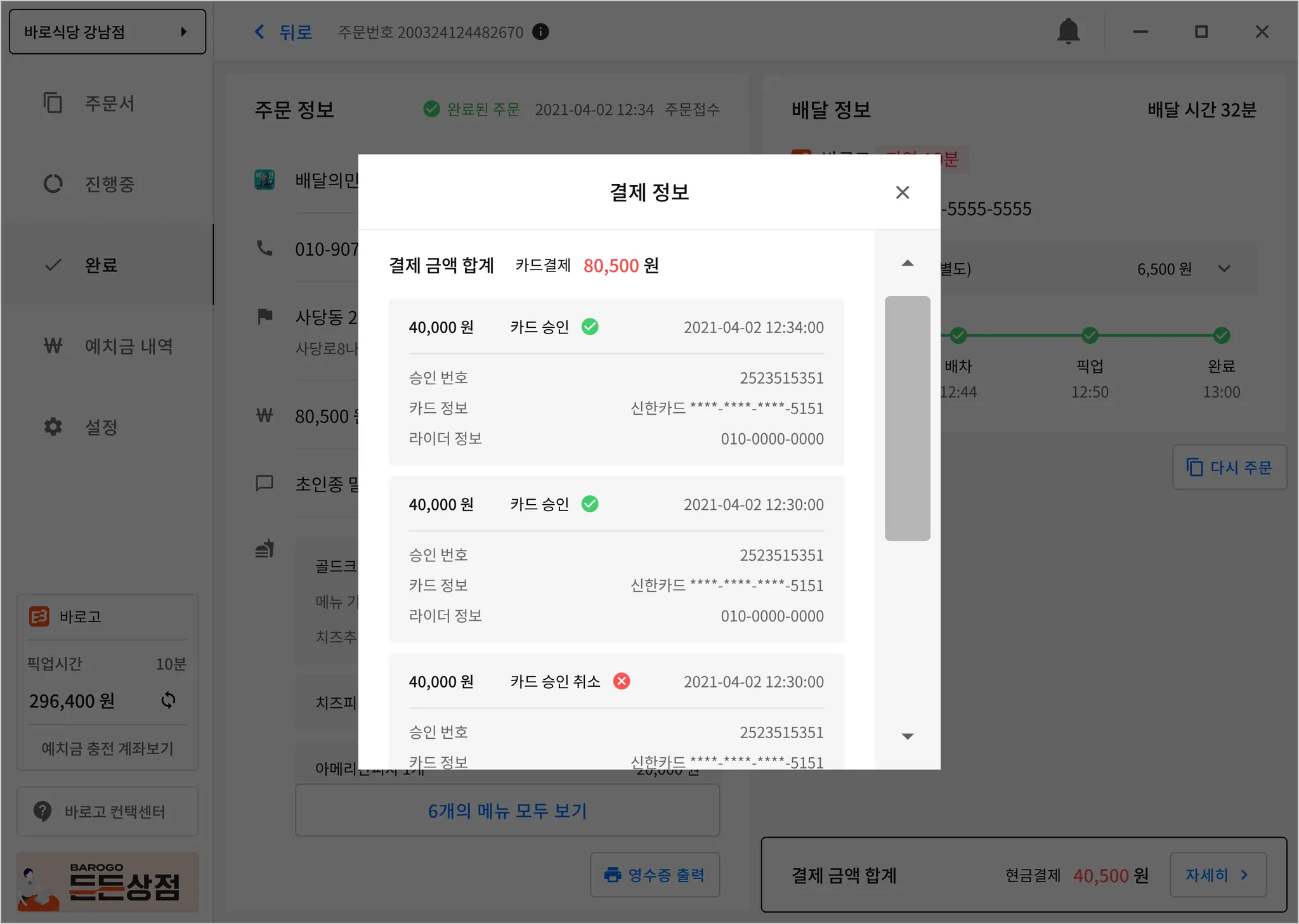Close the 결제 정보 payment dialog
Image resolution: width=1299 pixels, height=924 pixels.
[x=902, y=192]
